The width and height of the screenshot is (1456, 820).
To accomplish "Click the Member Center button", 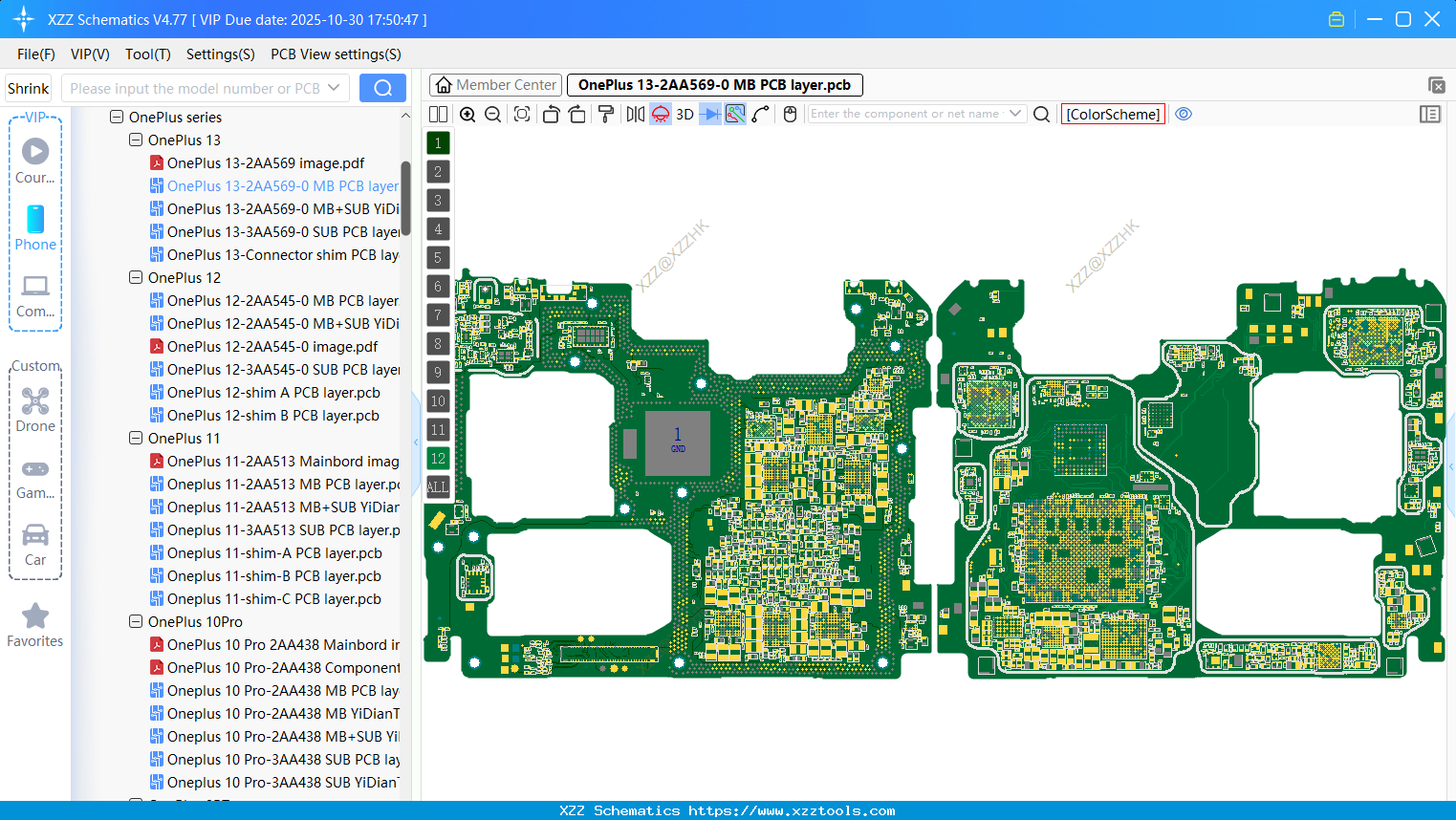I will [x=495, y=84].
